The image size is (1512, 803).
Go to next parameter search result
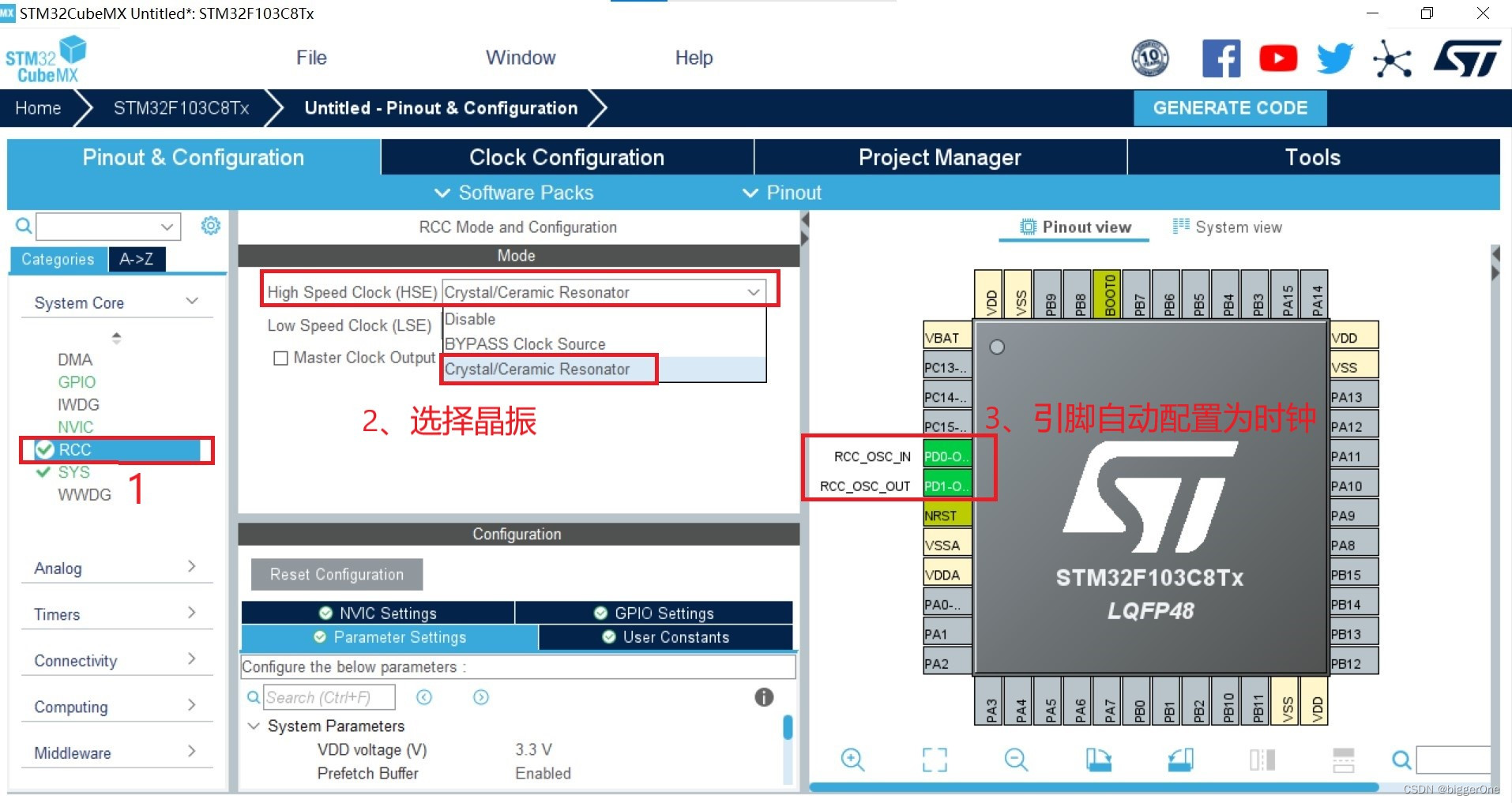(481, 697)
